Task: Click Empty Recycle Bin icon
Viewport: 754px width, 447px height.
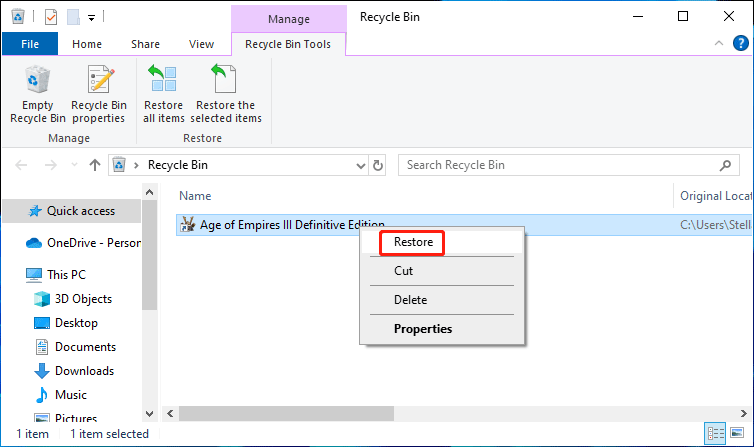Action: click(x=38, y=80)
